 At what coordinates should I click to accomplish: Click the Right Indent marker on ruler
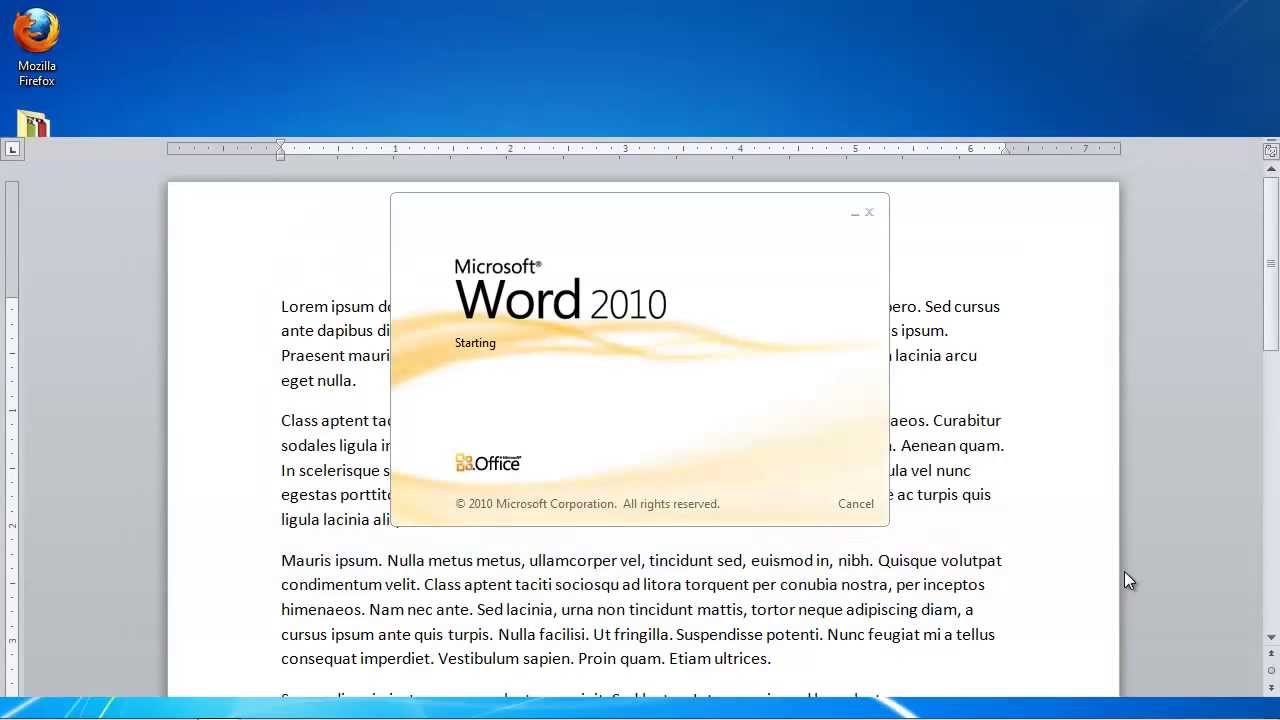(1006, 150)
